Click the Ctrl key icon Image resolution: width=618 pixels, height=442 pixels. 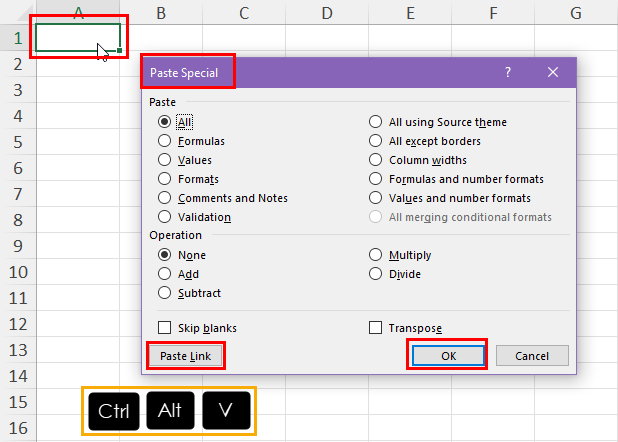[x=114, y=411]
